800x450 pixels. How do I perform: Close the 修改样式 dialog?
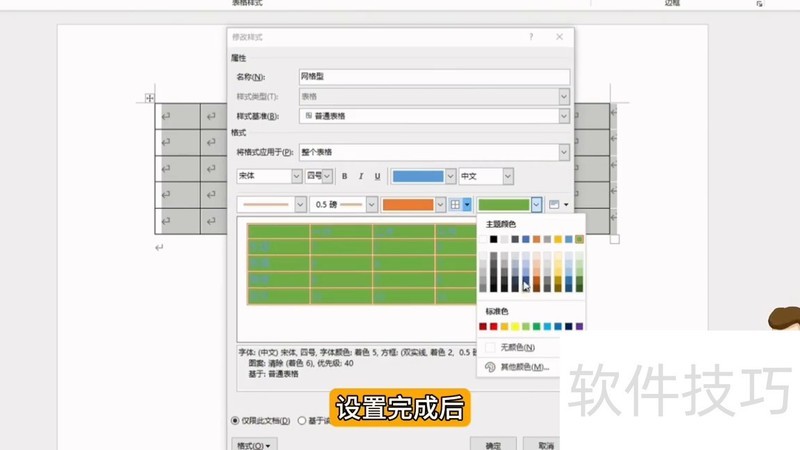(560, 37)
